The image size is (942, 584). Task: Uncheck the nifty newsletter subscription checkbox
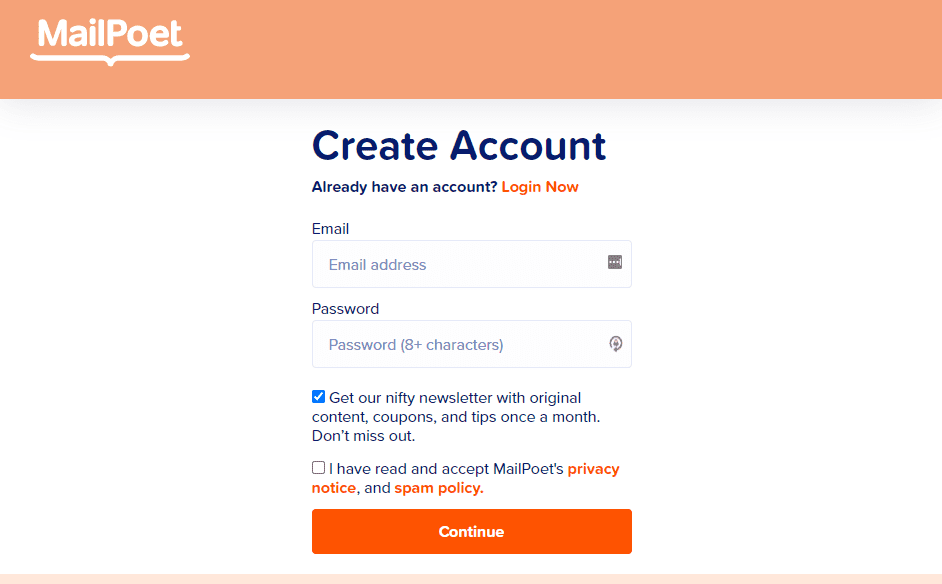tap(318, 396)
